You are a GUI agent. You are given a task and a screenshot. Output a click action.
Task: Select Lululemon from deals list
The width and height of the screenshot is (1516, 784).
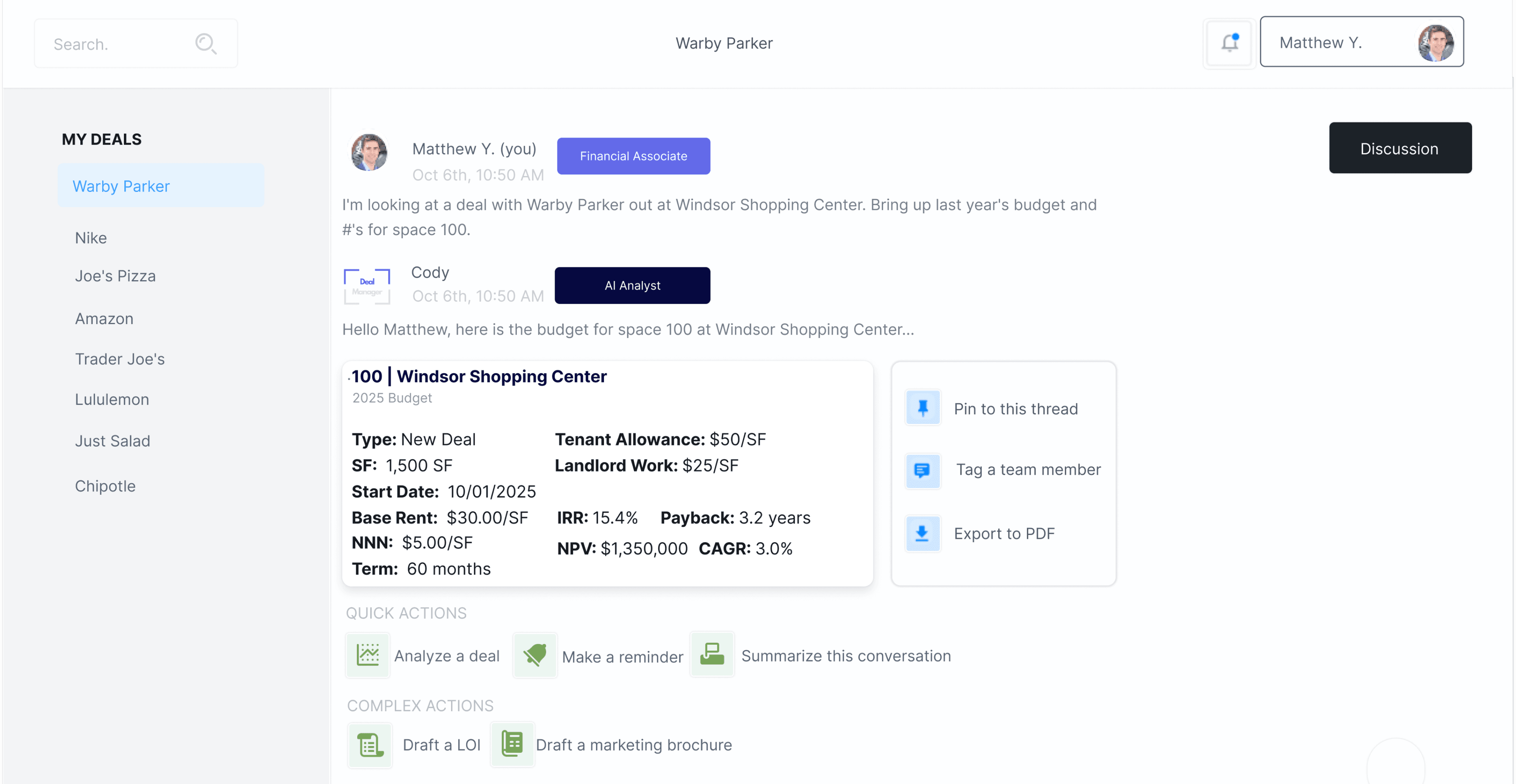pyautogui.click(x=111, y=399)
